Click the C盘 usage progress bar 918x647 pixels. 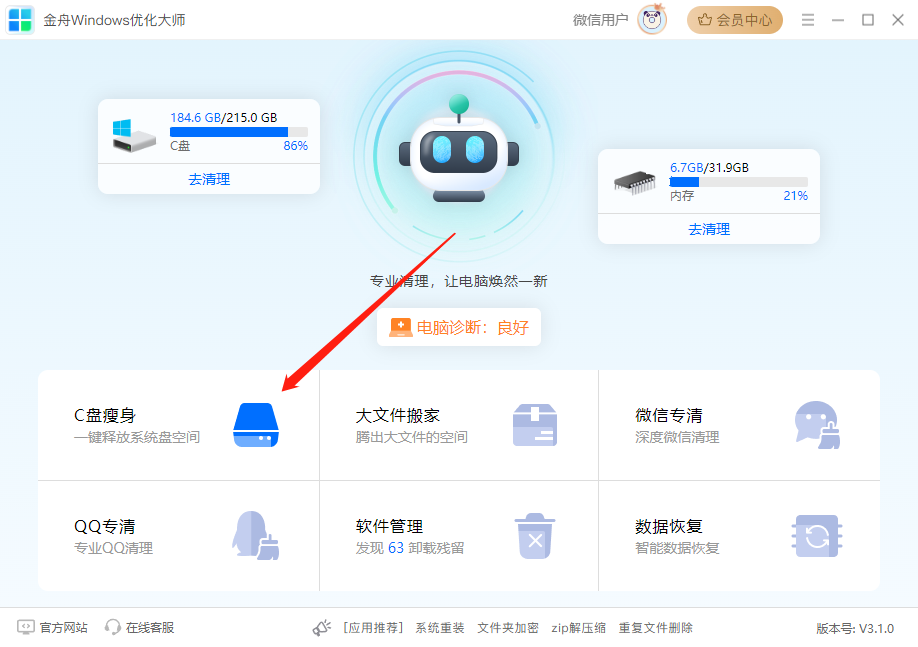(239, 132)
